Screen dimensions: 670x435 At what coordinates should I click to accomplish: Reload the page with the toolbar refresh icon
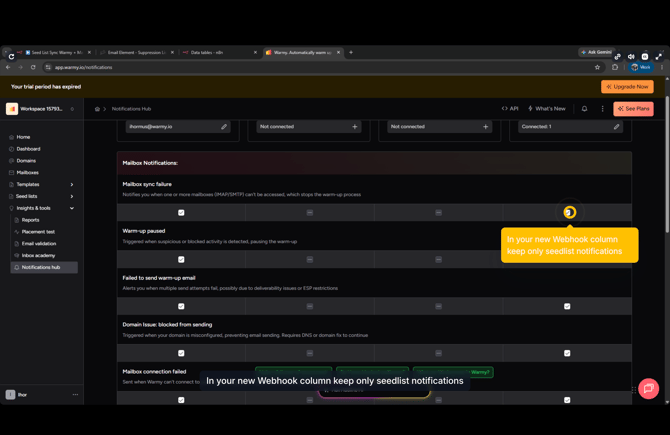[x=33, y=67]
